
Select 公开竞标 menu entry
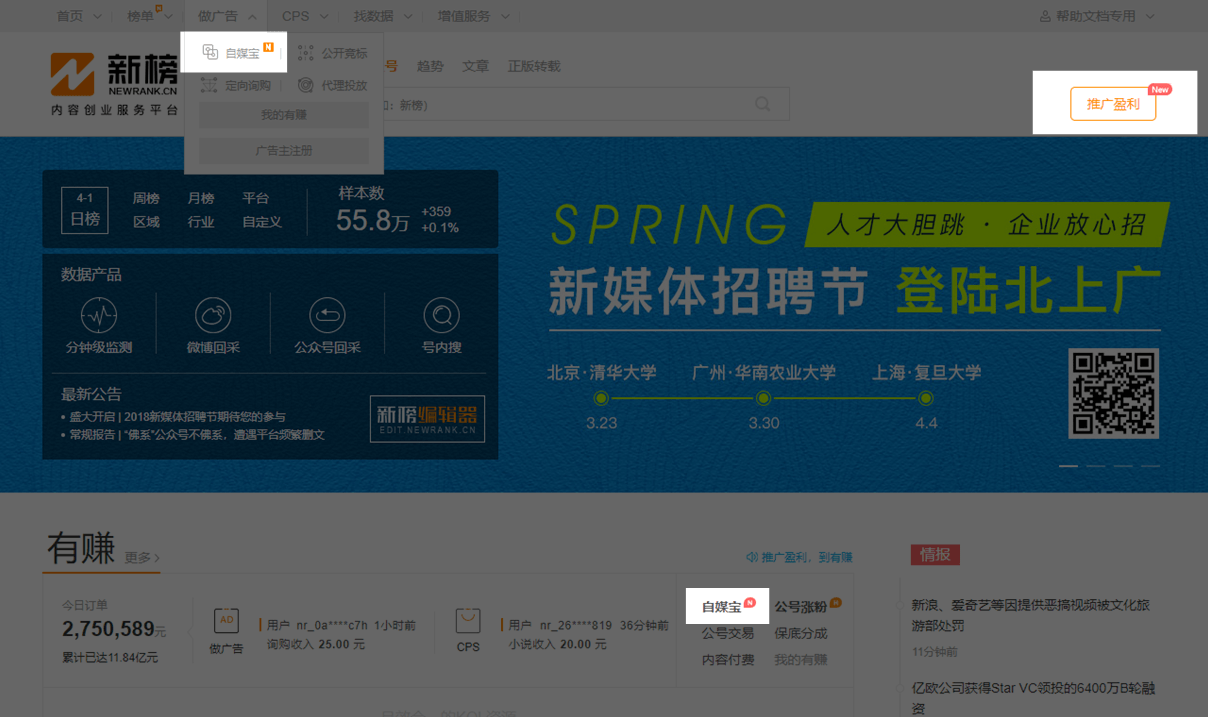[x=344, y=53]
